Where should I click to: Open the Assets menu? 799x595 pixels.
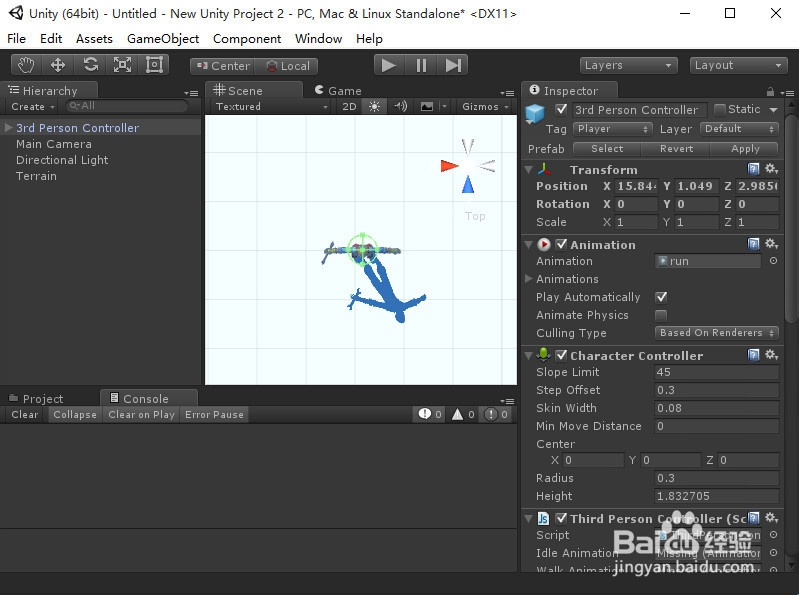pos(94,39)
